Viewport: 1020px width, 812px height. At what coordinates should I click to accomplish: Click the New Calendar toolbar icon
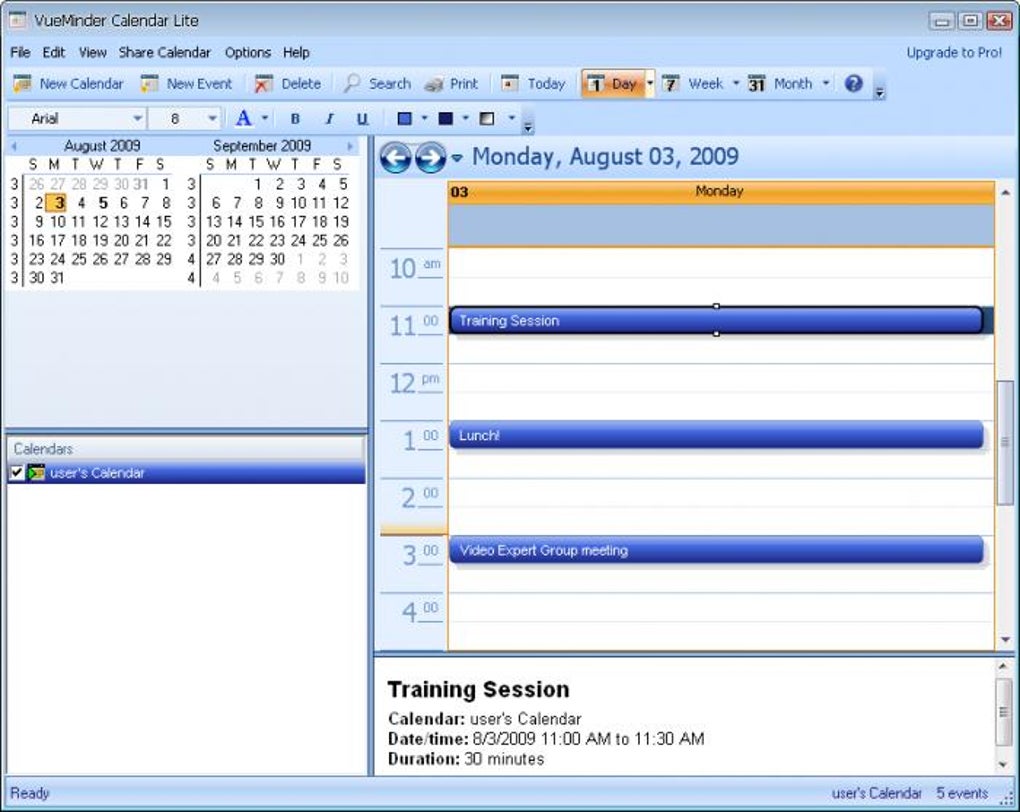point(22,84)
